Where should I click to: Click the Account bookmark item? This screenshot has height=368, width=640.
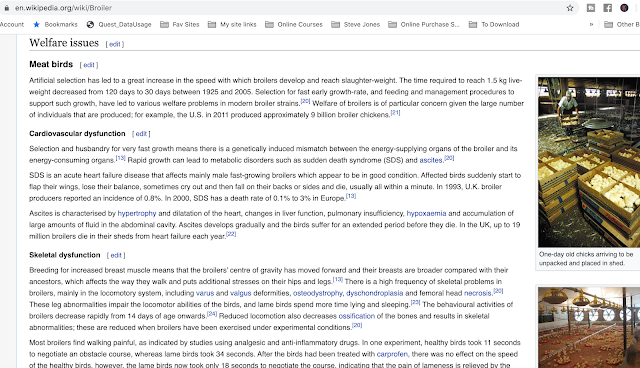12,24
